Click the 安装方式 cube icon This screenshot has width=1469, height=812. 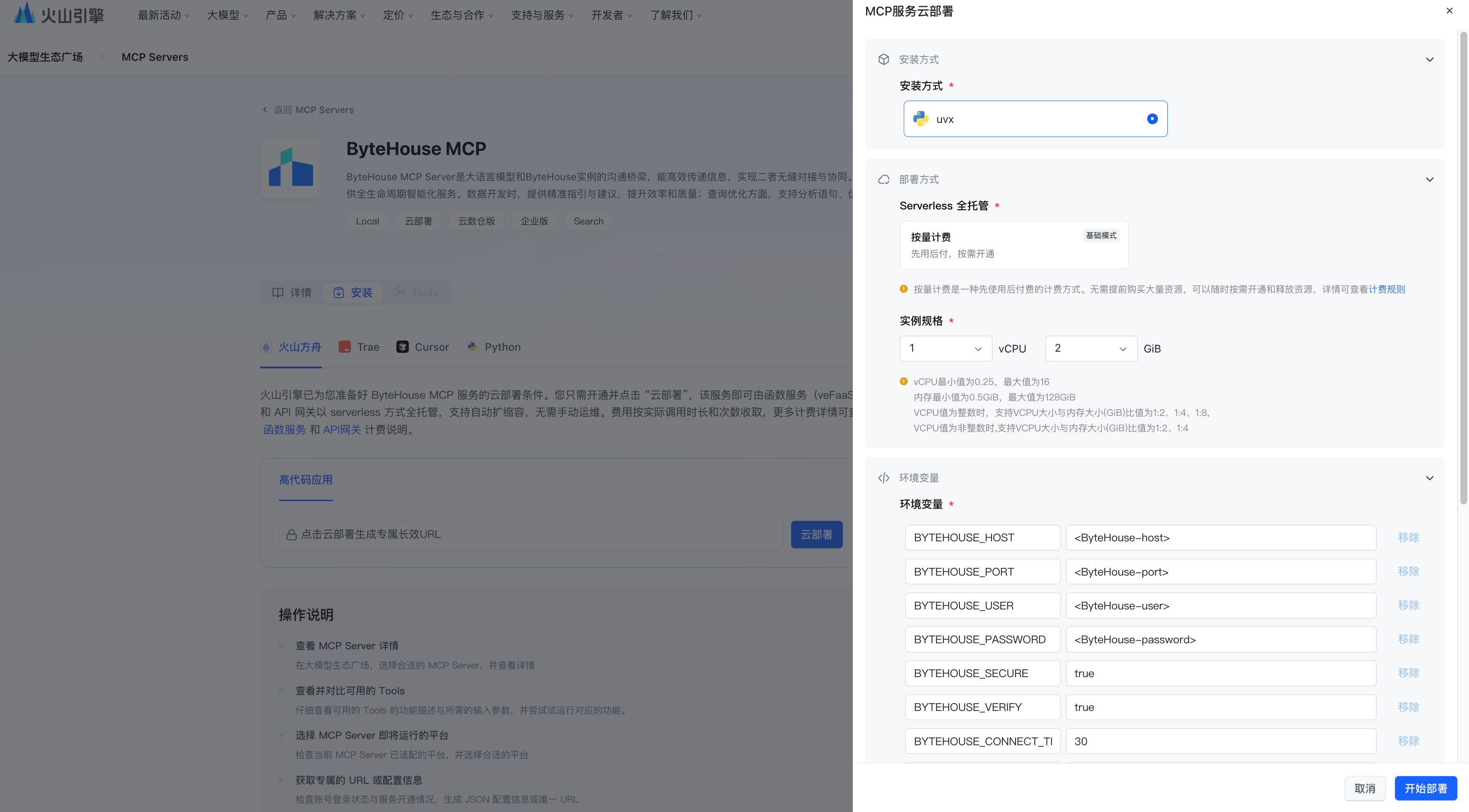884,59
